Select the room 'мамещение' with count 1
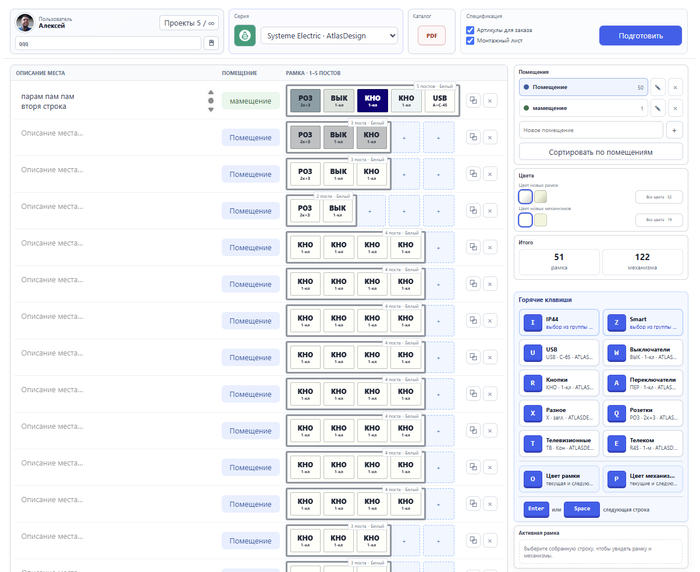The height and width of the screenshot is (572, 700). [x=583, y=108]
